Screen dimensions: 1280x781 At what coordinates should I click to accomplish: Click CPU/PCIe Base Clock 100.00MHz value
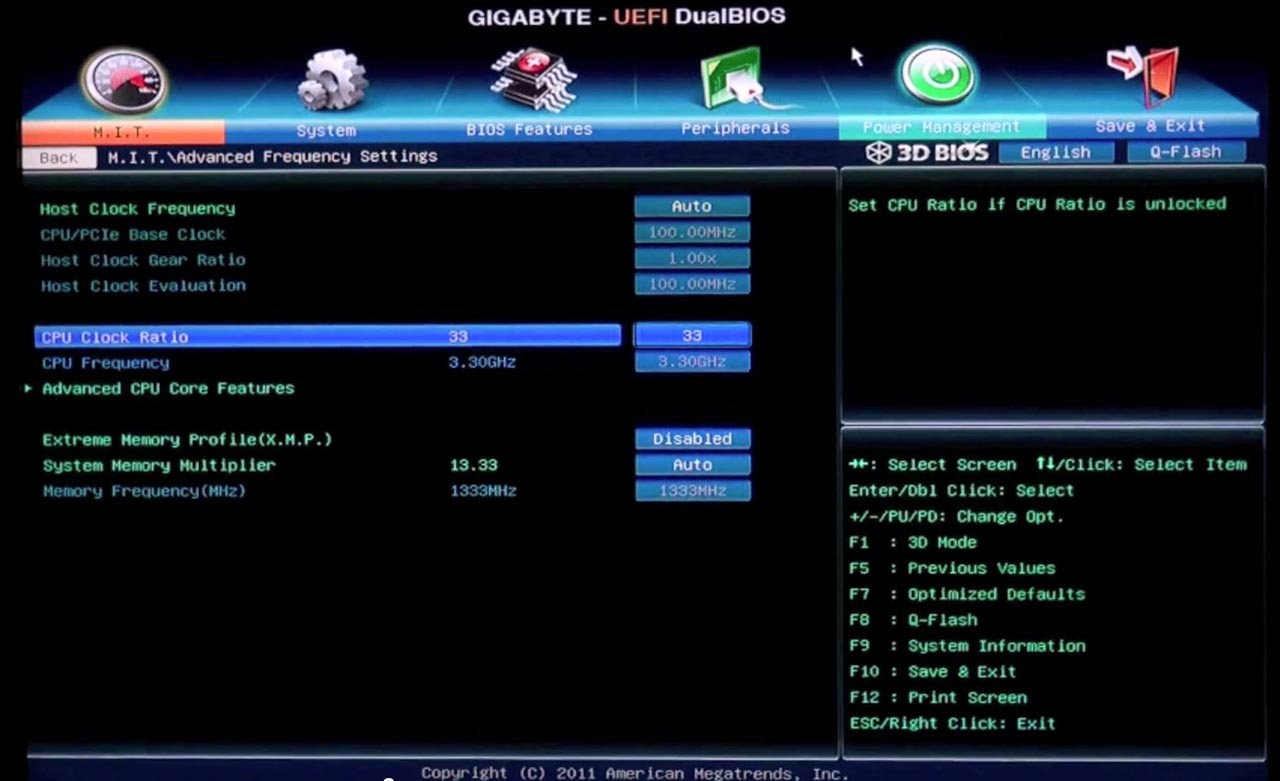(x=692, y=233)
